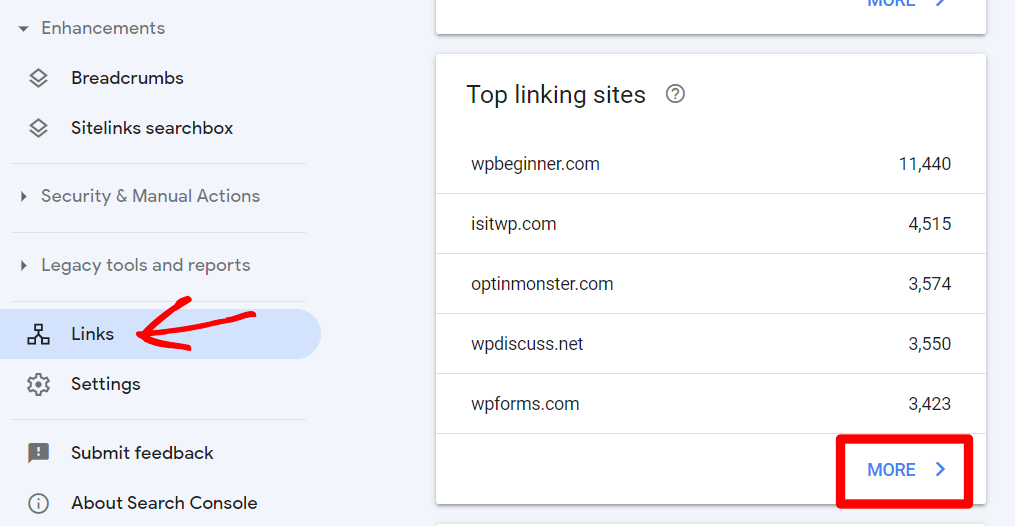Click the Settings gear icon
The width and height of the screenshot is (1015, 526).
click(x=38, y=384)
